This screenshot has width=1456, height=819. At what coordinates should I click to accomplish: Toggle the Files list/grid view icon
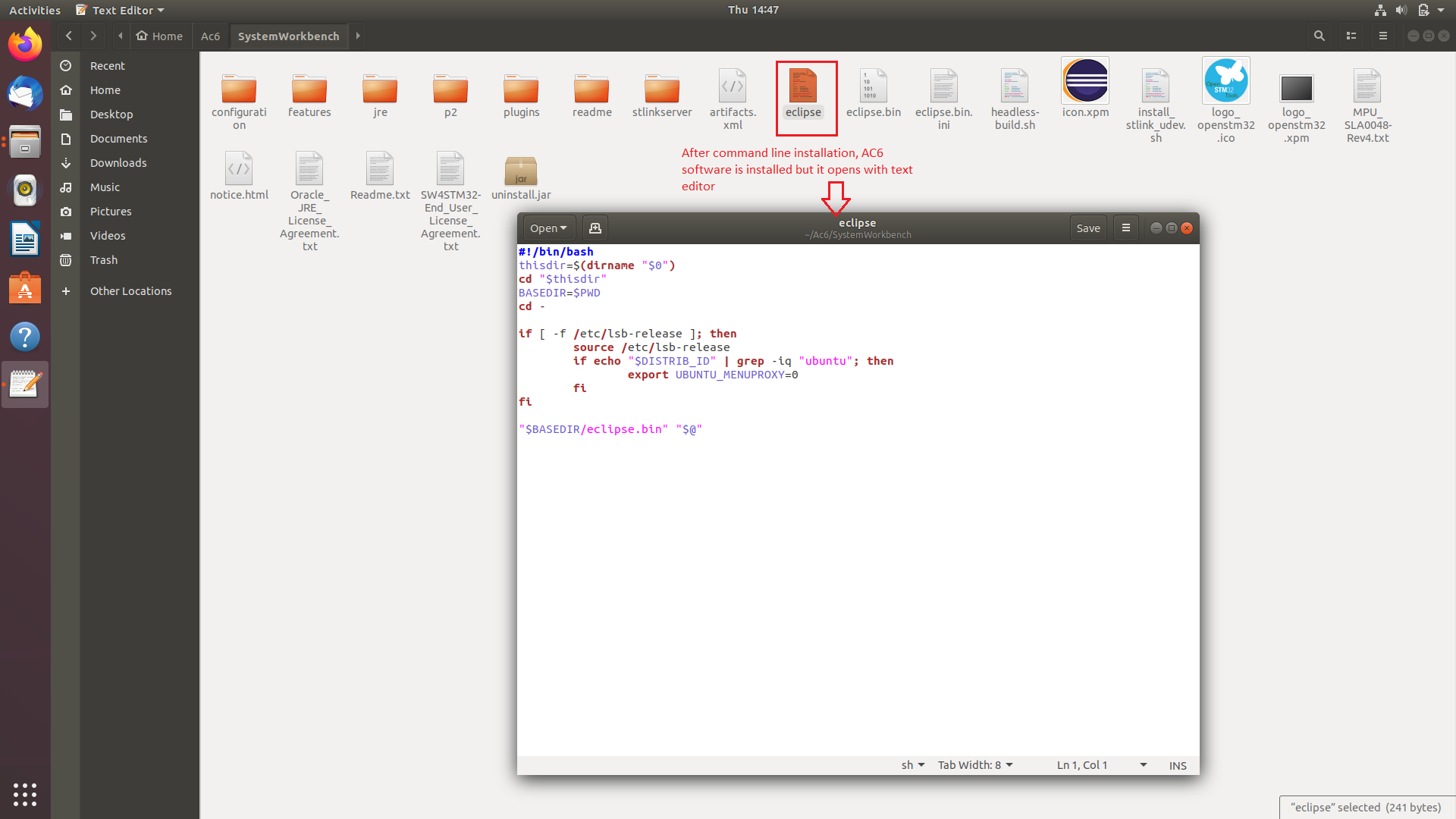[1351, 36]
